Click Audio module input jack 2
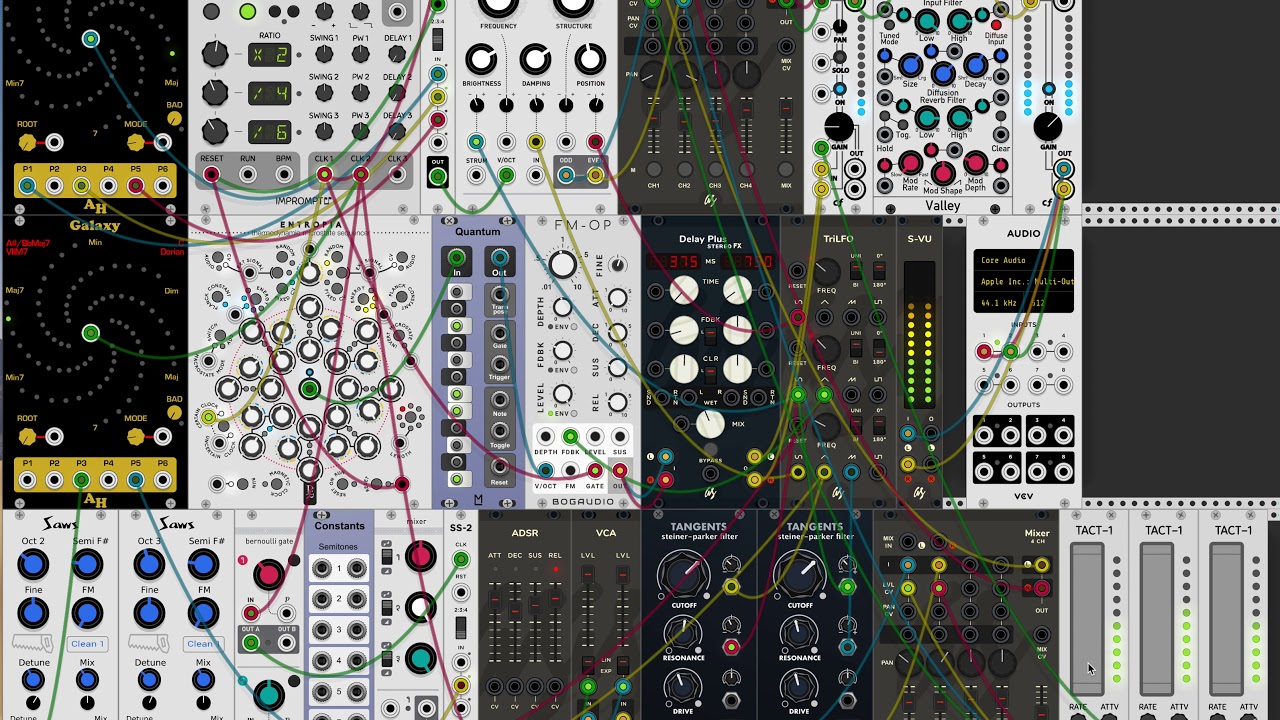The image size is (1280, 720). tap(1010, 352)
